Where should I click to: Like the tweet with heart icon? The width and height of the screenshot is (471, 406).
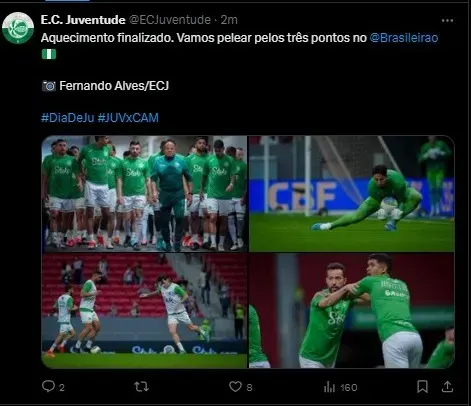(x=235, y=387)
